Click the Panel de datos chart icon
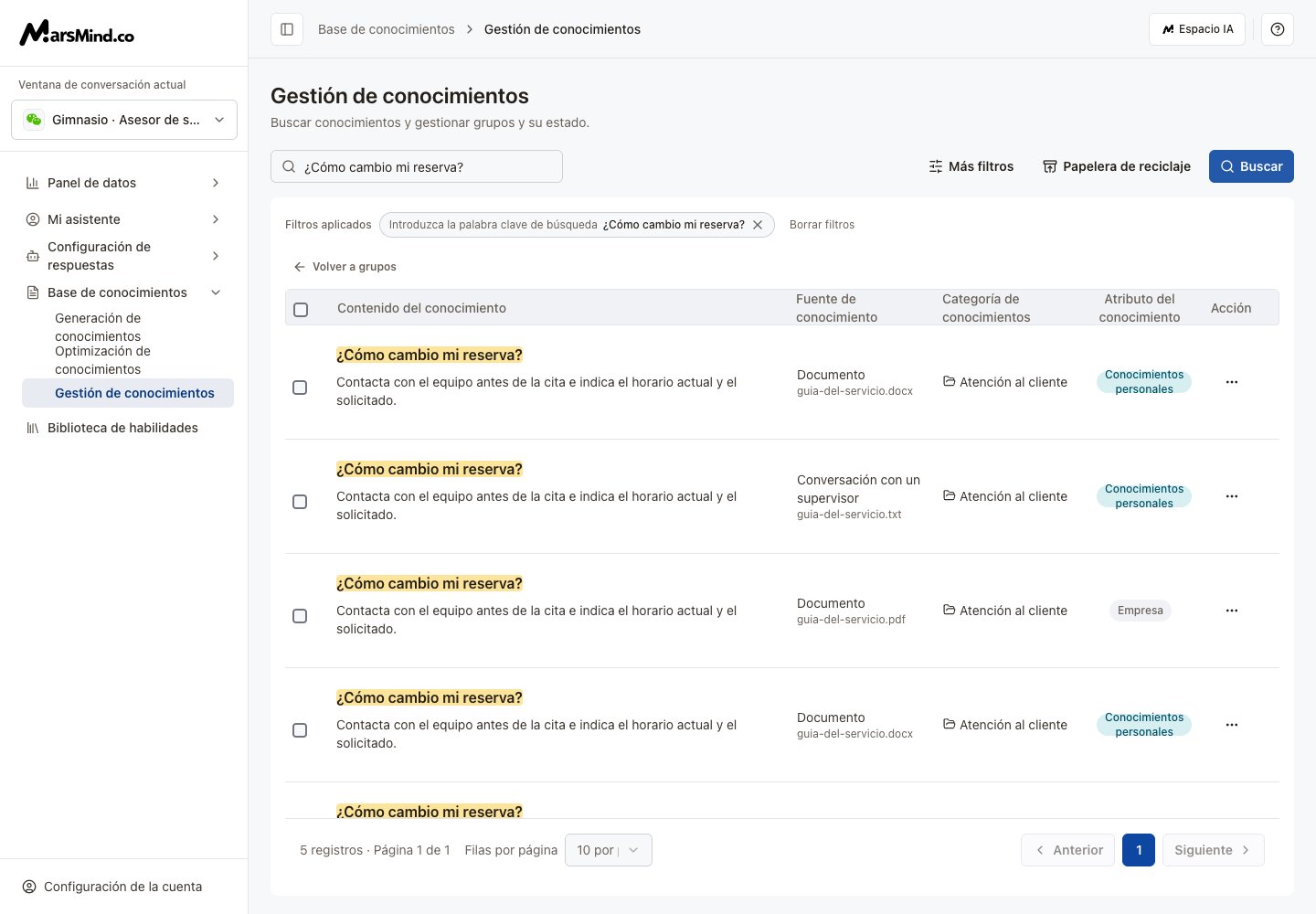The height and width of the screenshot is (914, 1316). (33, 183)
